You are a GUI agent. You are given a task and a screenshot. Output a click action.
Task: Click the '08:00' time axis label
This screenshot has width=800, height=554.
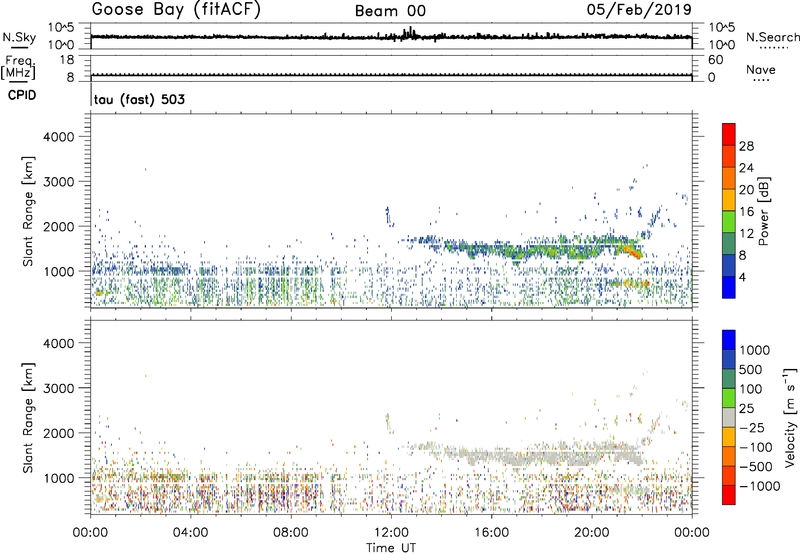[x=291, y=533]
